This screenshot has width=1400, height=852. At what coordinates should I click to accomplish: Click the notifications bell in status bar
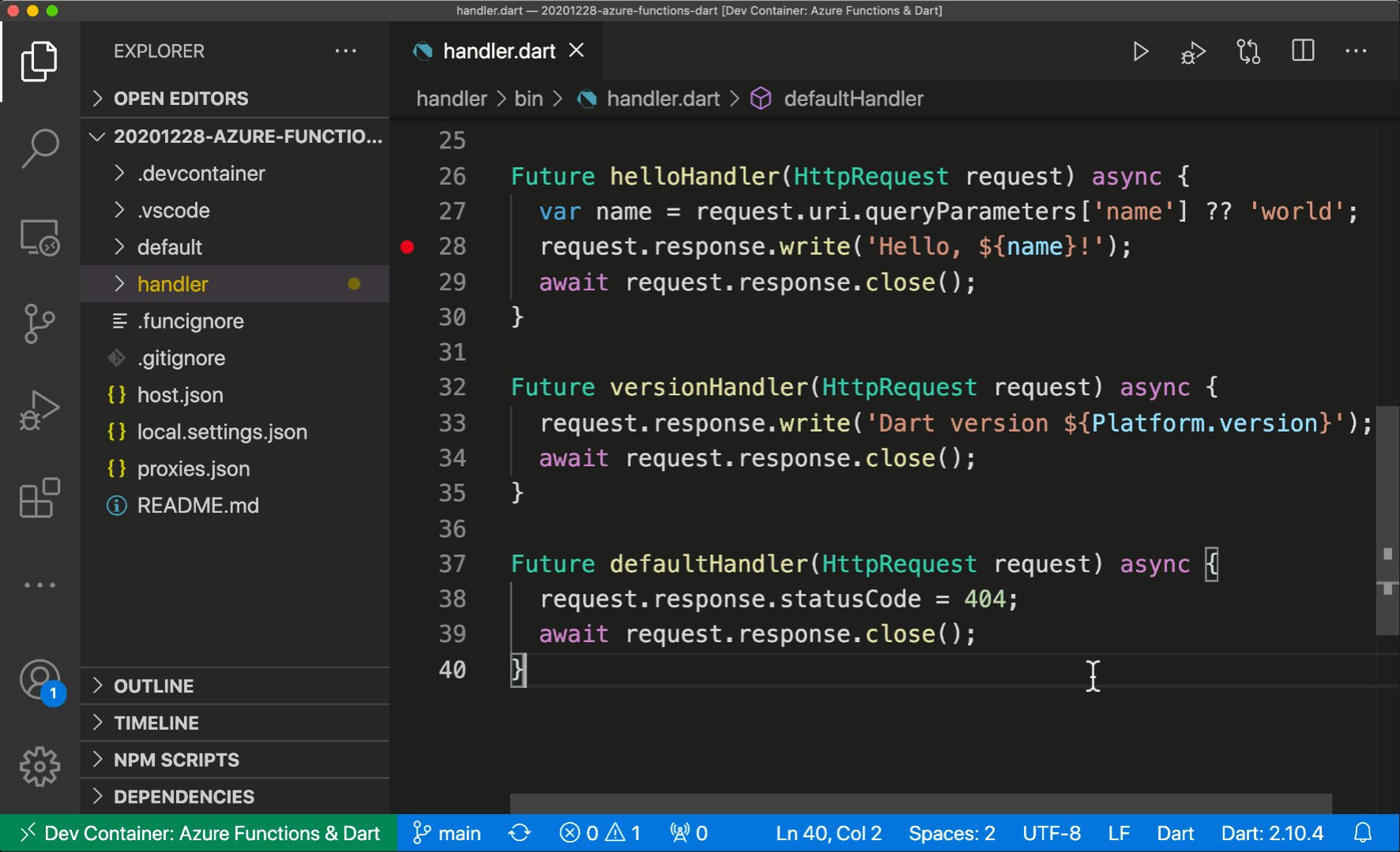coord(1364,833)
